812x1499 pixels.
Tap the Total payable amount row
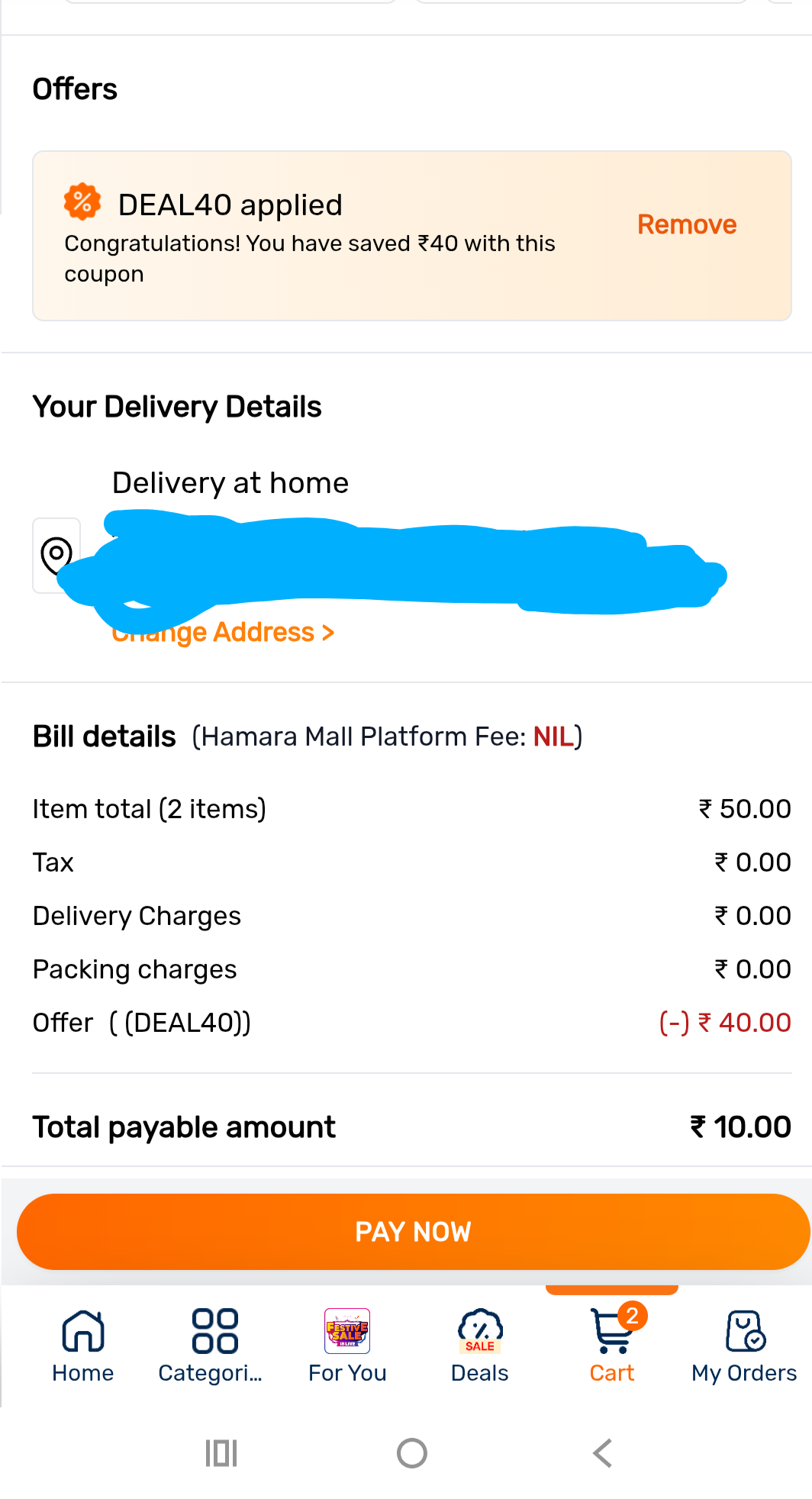click(411, 1127)
